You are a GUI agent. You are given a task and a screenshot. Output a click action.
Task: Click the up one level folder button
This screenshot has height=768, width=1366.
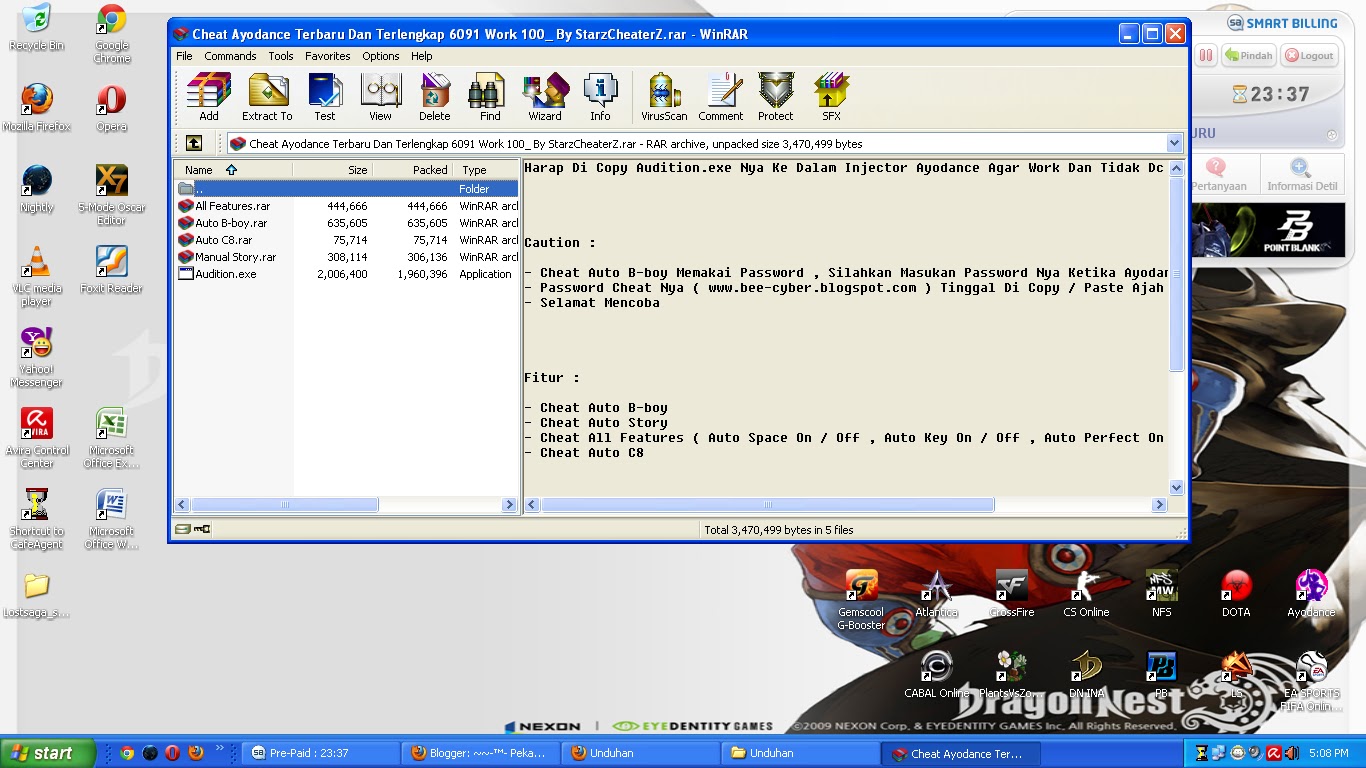[194, 143]
